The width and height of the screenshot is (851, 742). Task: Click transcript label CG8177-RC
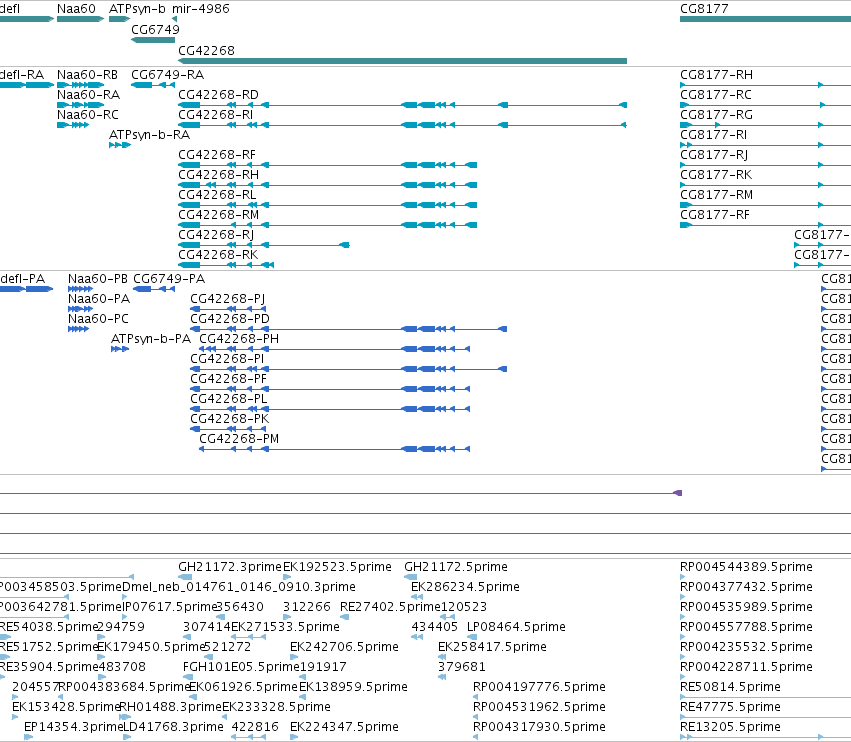[716, 95]
